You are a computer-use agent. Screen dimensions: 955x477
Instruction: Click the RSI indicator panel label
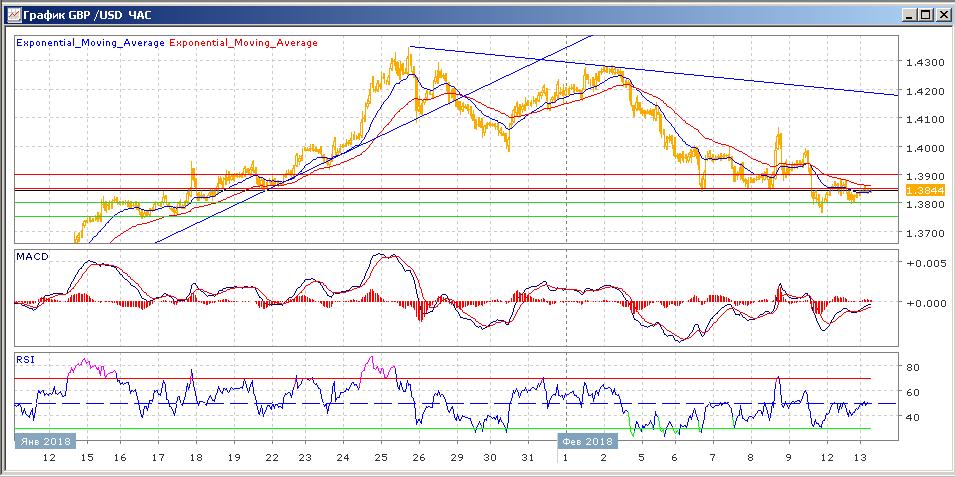tap(25, 359)
